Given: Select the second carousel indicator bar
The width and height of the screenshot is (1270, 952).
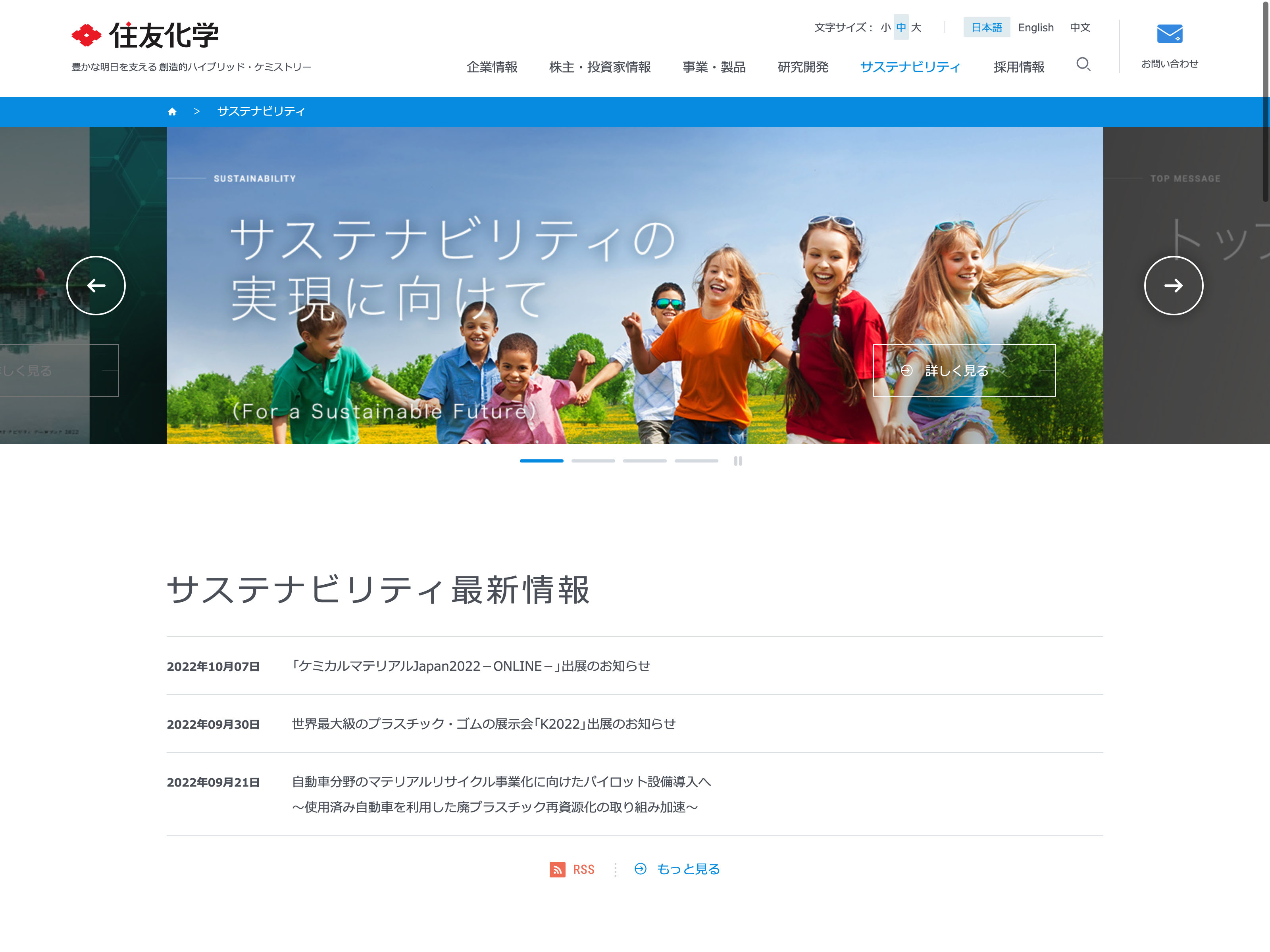Looking at the screenshot, I should [x=593, y=461].
